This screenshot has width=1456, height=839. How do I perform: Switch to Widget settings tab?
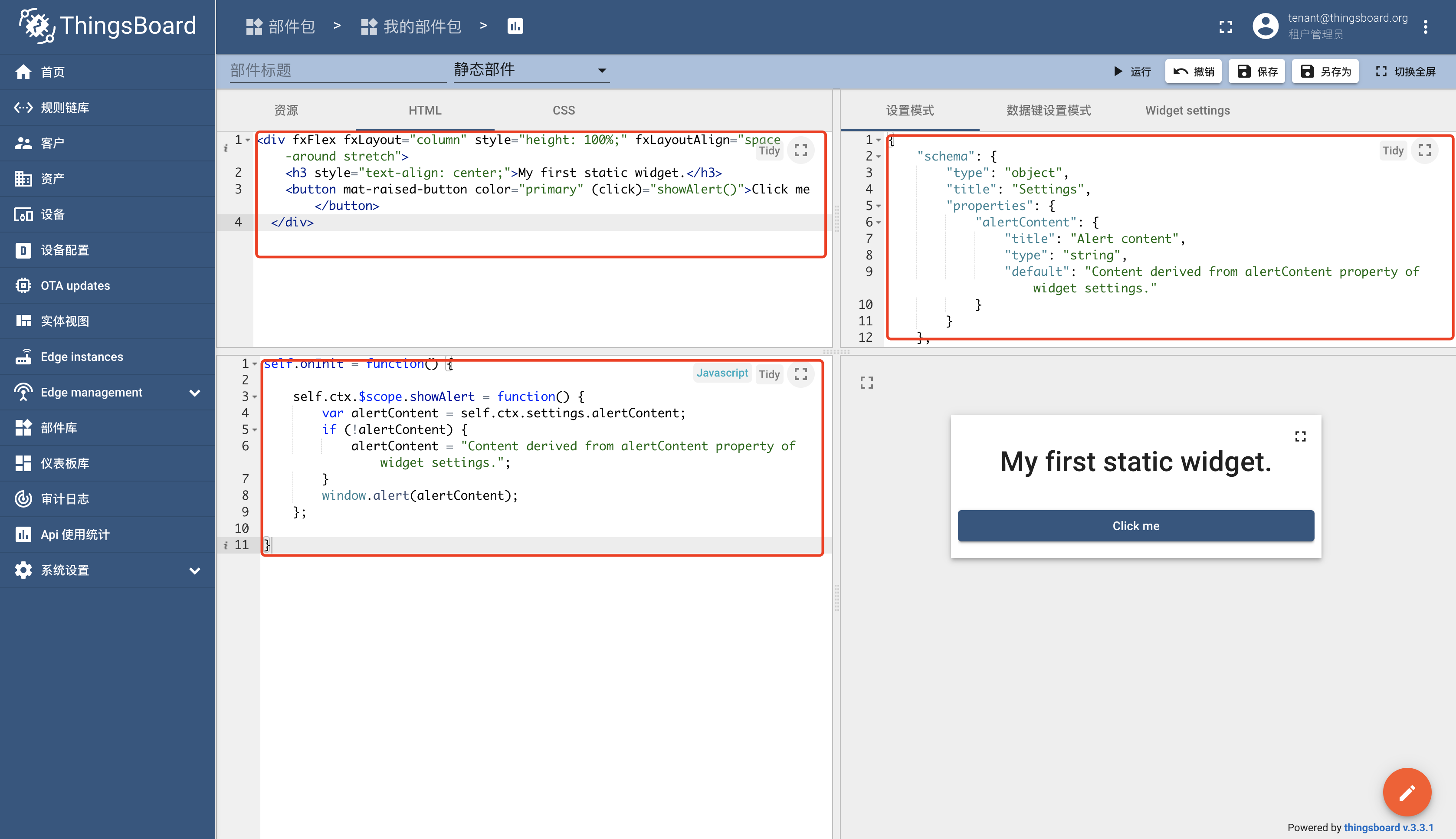coord(1187,110)
